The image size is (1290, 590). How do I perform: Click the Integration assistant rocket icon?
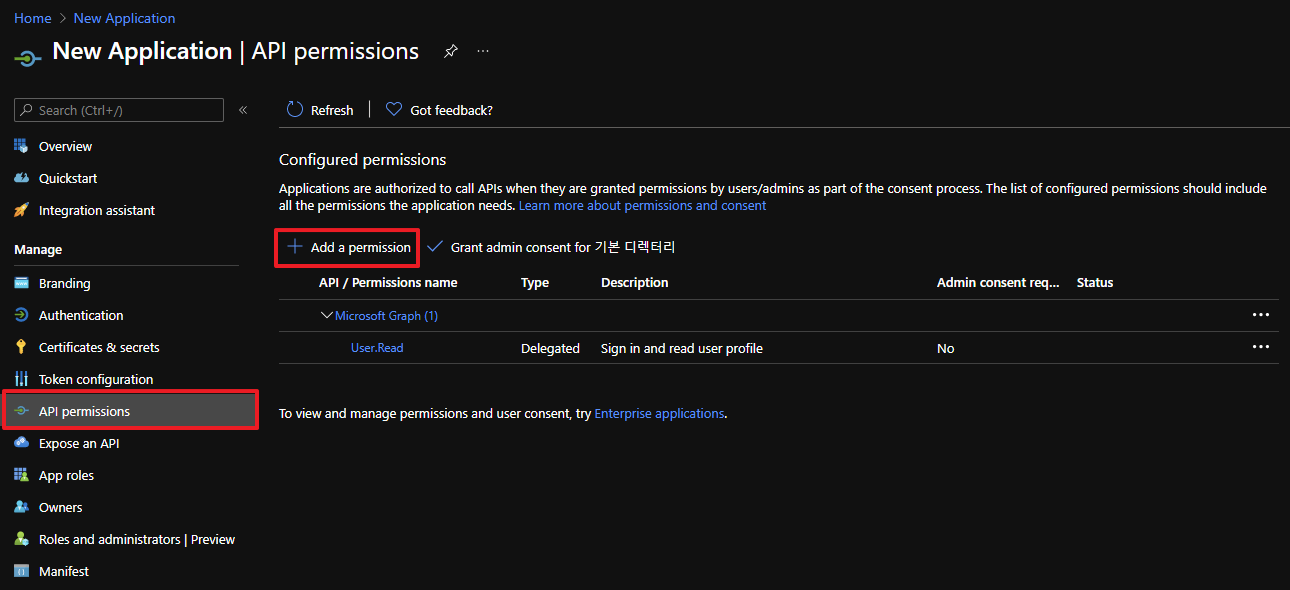(x=21, y=210)
